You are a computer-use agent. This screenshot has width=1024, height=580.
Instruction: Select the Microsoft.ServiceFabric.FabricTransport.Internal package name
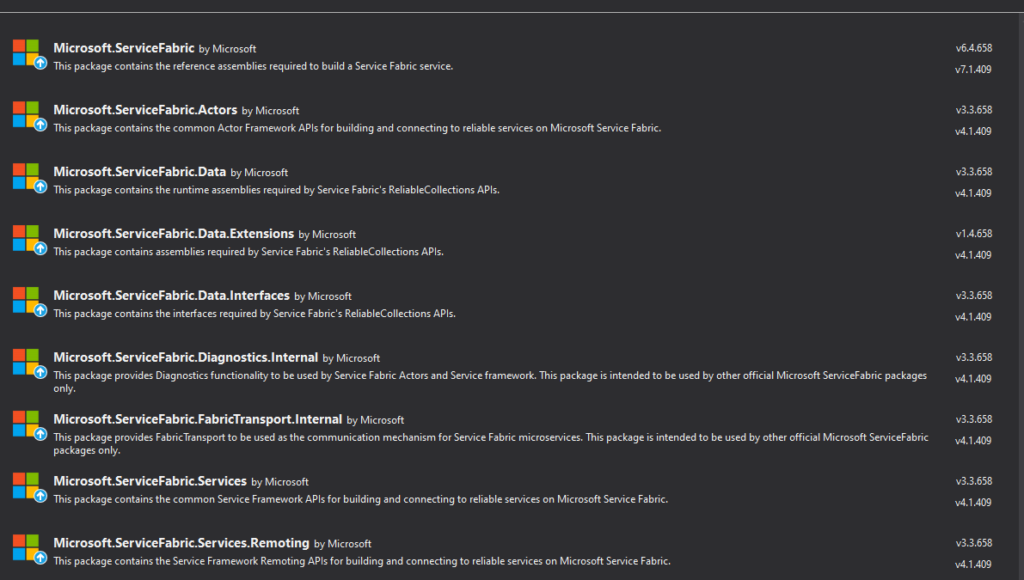coord(198,420)
